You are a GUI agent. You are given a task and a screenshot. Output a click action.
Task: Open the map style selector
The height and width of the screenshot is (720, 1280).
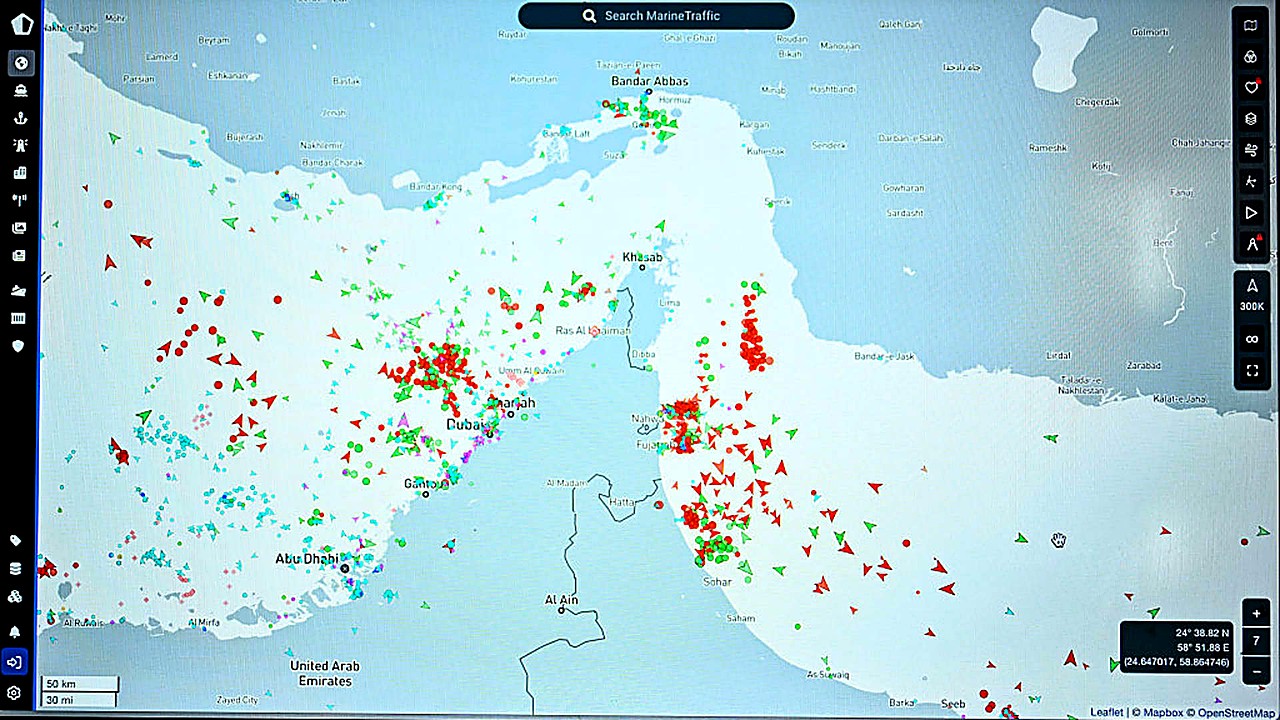pyautogui.click(x=1251, y=26)
